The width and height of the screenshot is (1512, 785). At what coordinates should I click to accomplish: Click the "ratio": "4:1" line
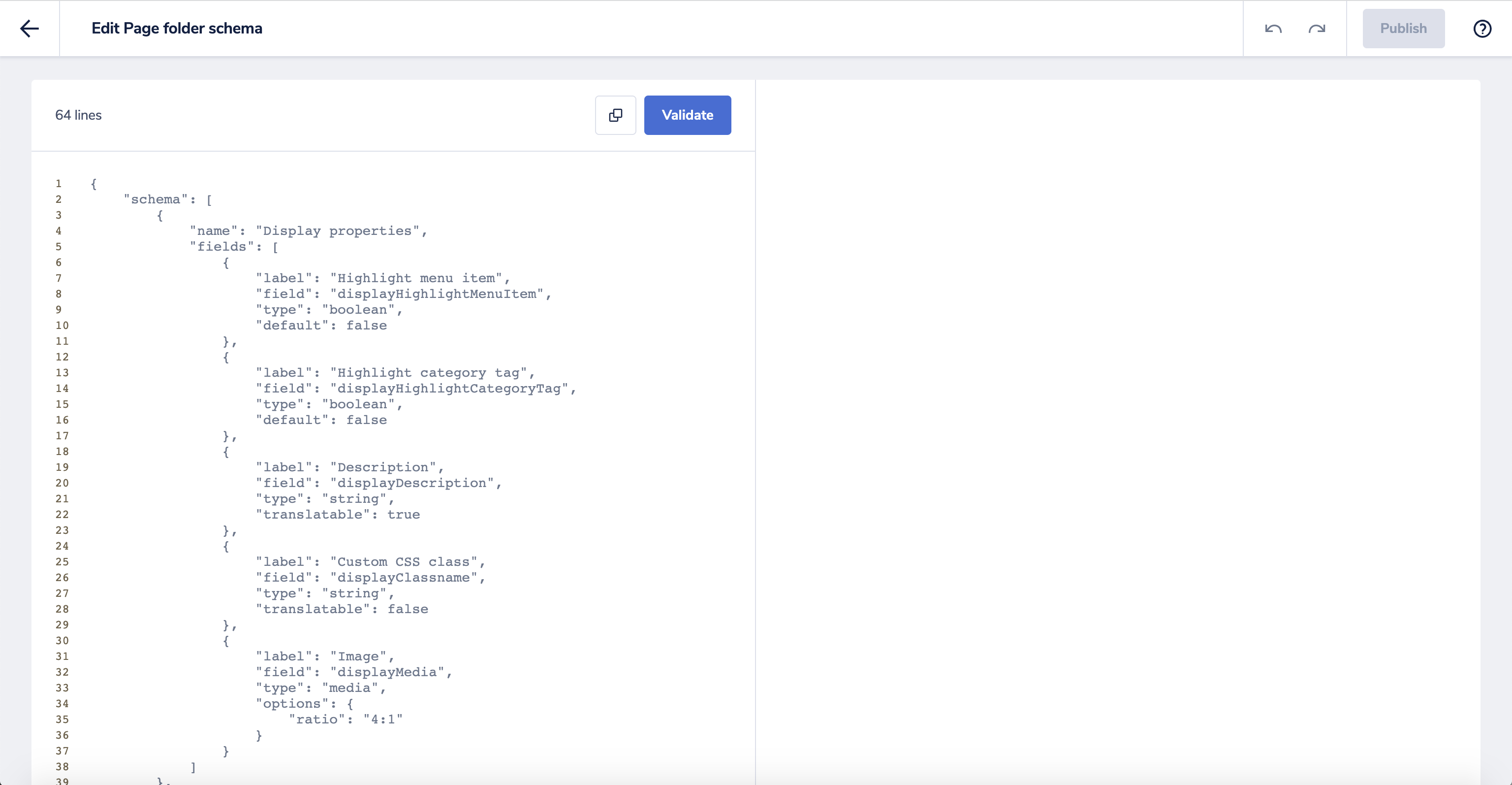pos(346,720)
